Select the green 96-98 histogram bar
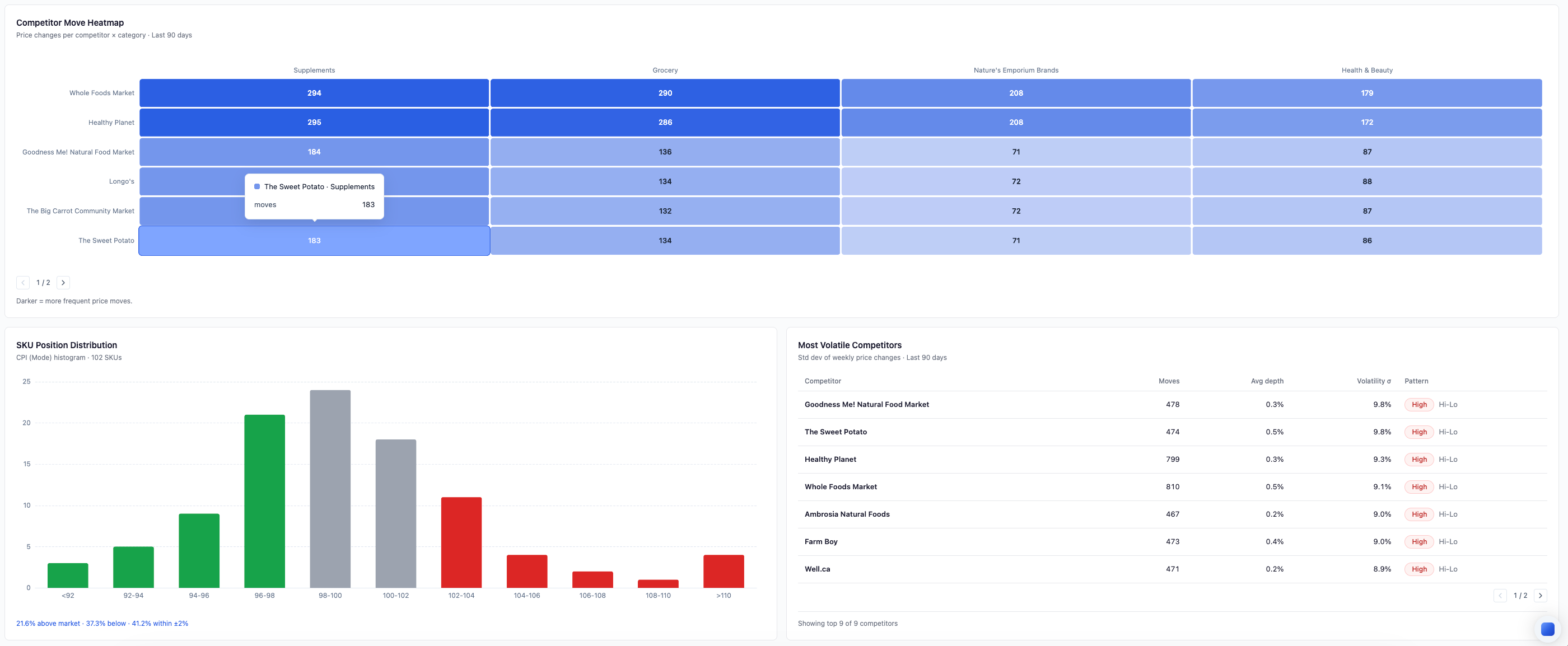The width and height of the screenshot is (1568, 646). point(265,501)
